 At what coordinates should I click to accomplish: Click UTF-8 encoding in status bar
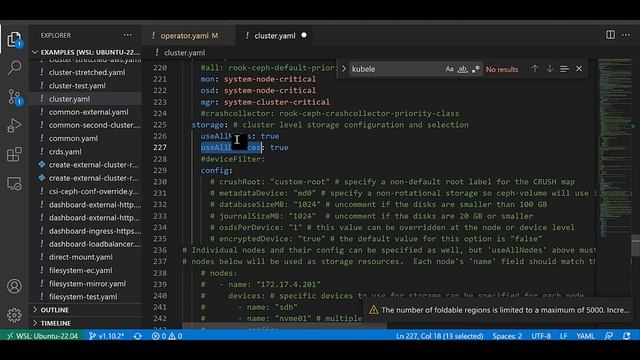click(x=541, y=336)
